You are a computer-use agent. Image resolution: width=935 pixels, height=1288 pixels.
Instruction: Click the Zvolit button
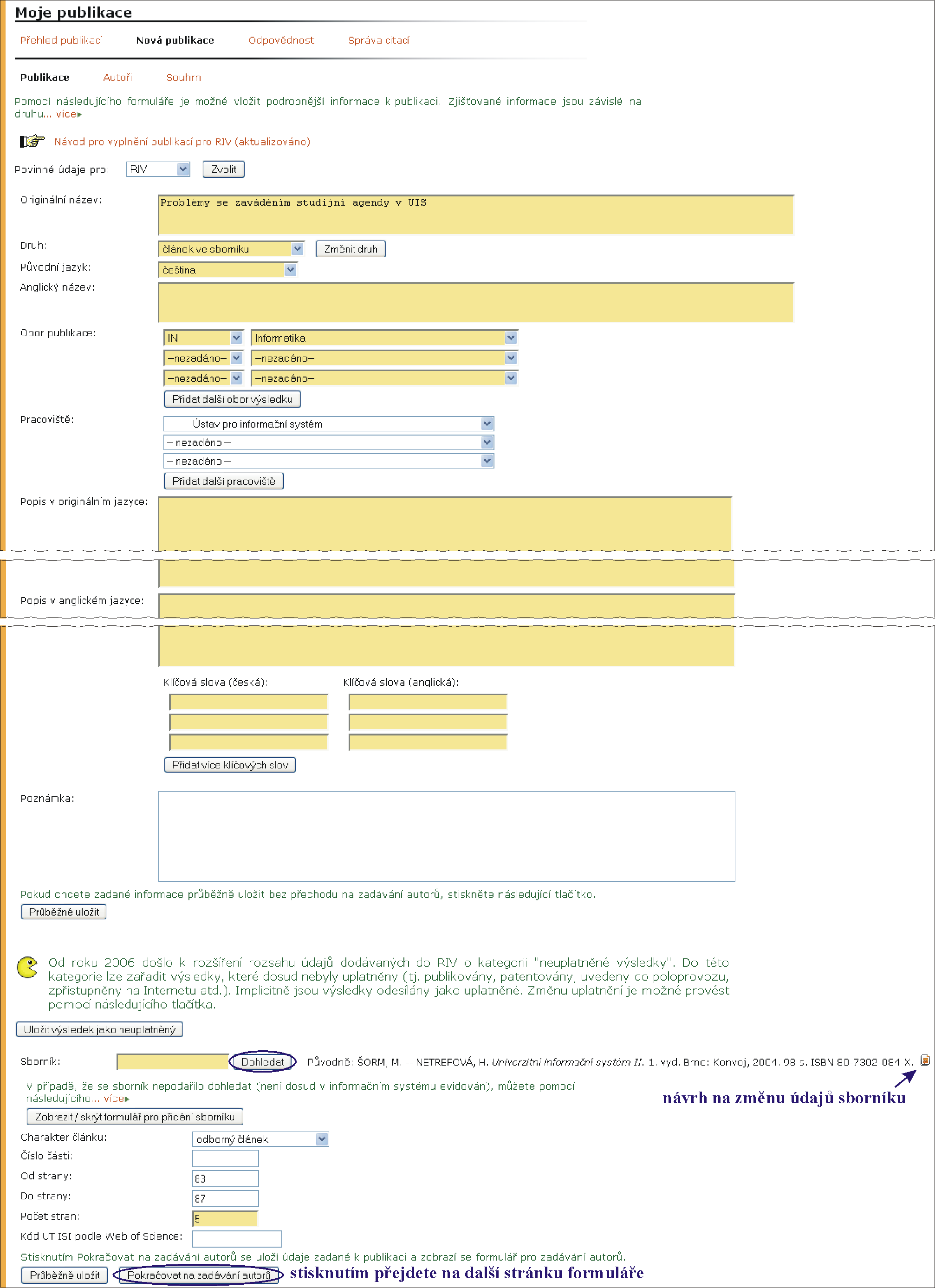pos(224,169)
